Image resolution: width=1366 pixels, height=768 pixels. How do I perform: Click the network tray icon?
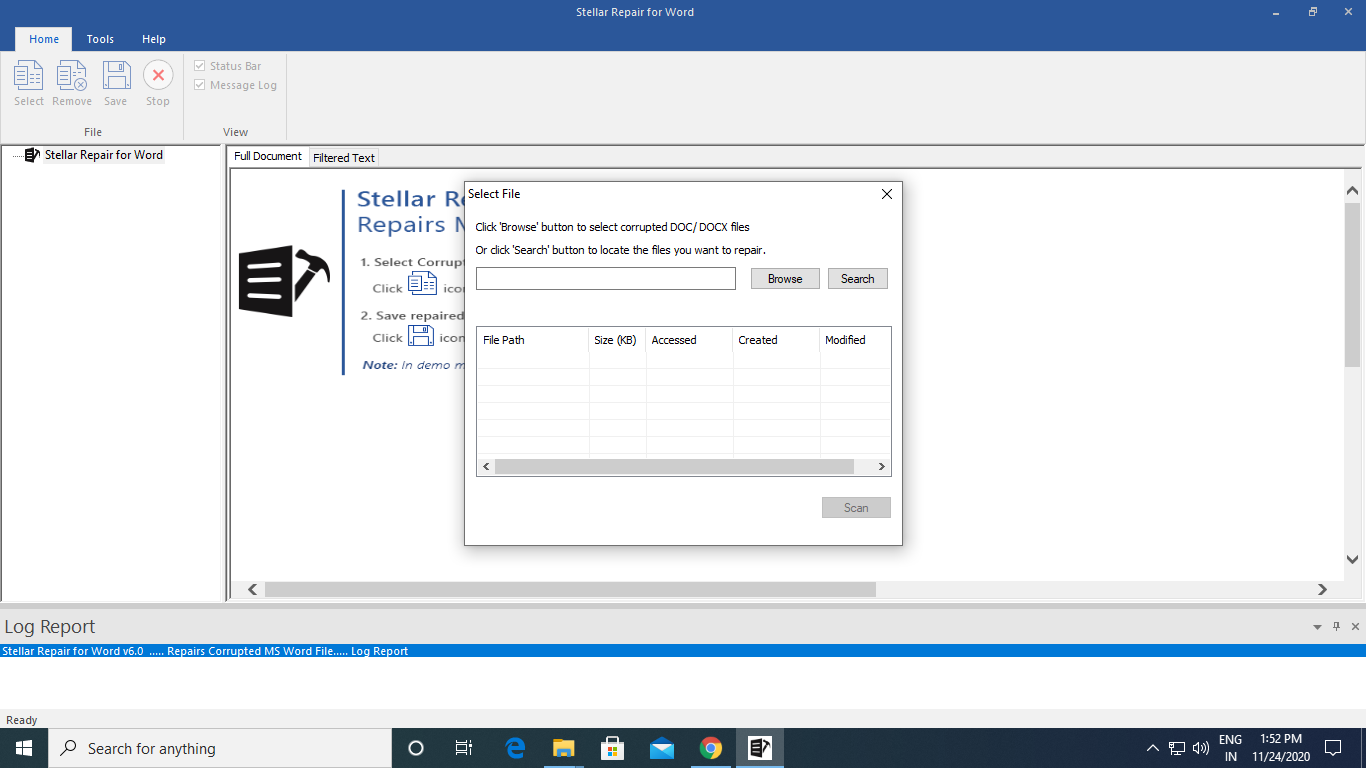coord(1177,748)
